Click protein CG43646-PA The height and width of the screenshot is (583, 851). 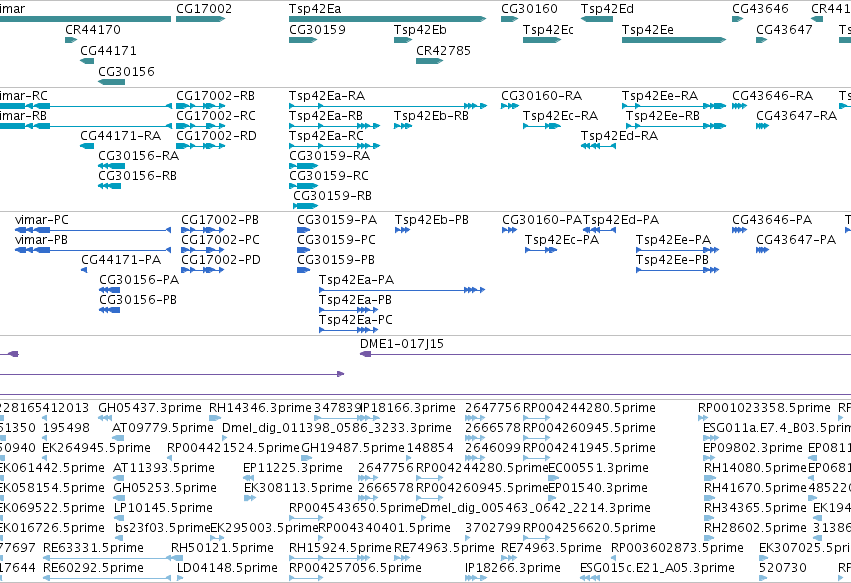[772, 220]
